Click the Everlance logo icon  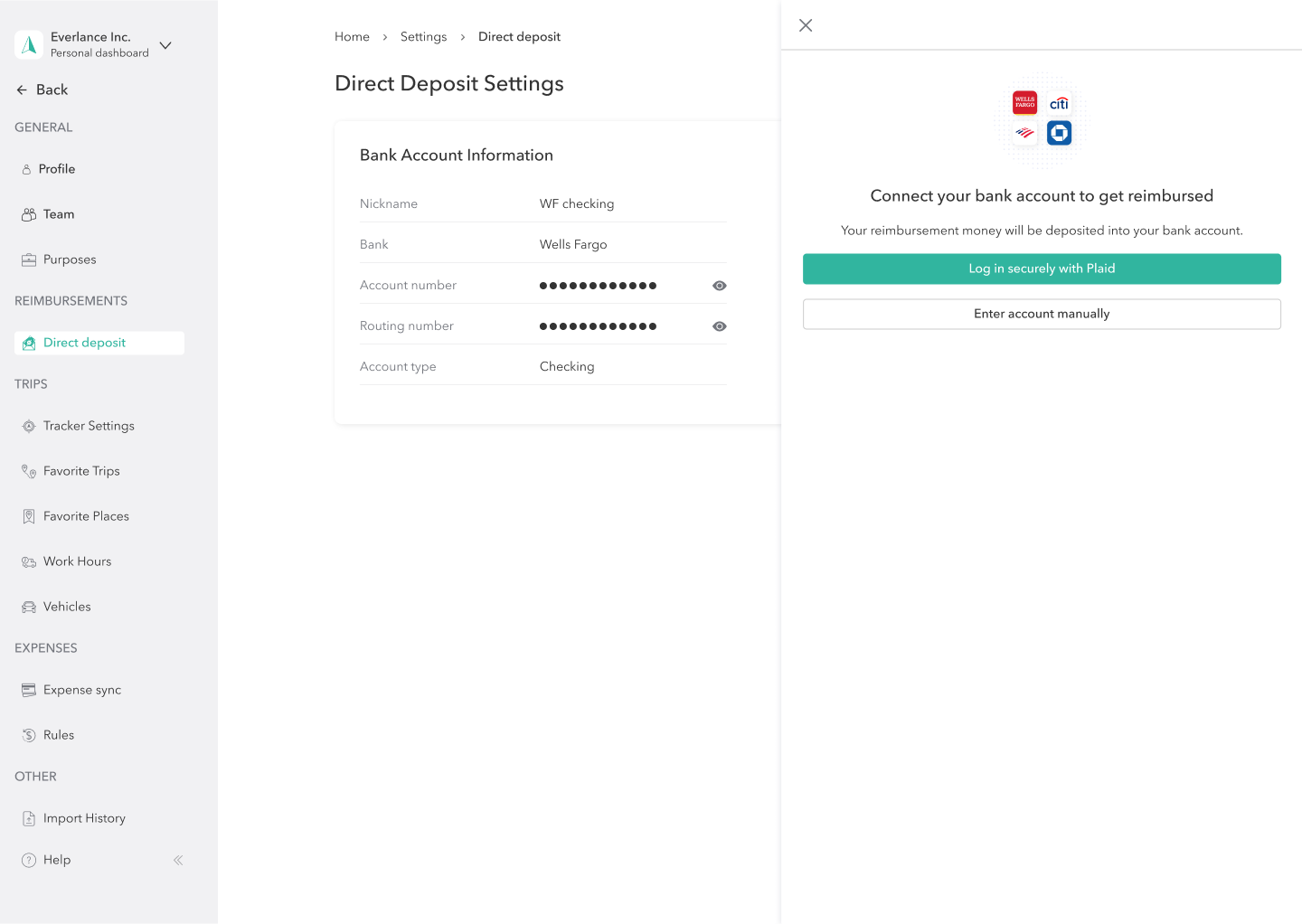click(29, 45)
